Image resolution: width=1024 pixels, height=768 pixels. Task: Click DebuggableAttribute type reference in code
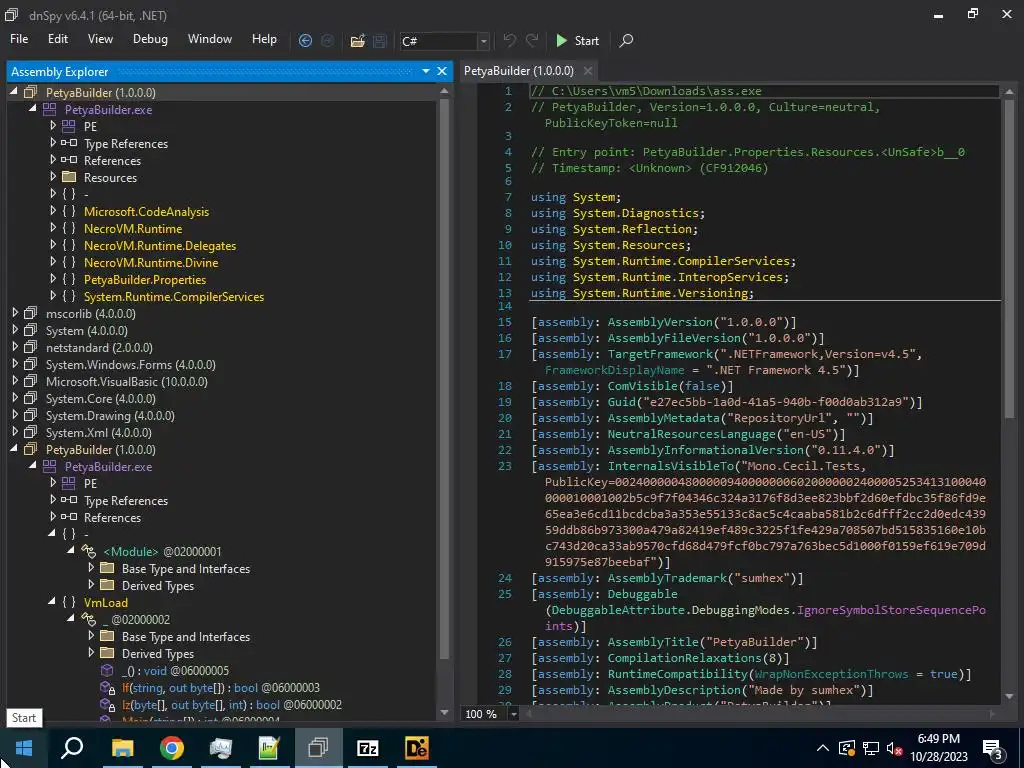(617, 610)
